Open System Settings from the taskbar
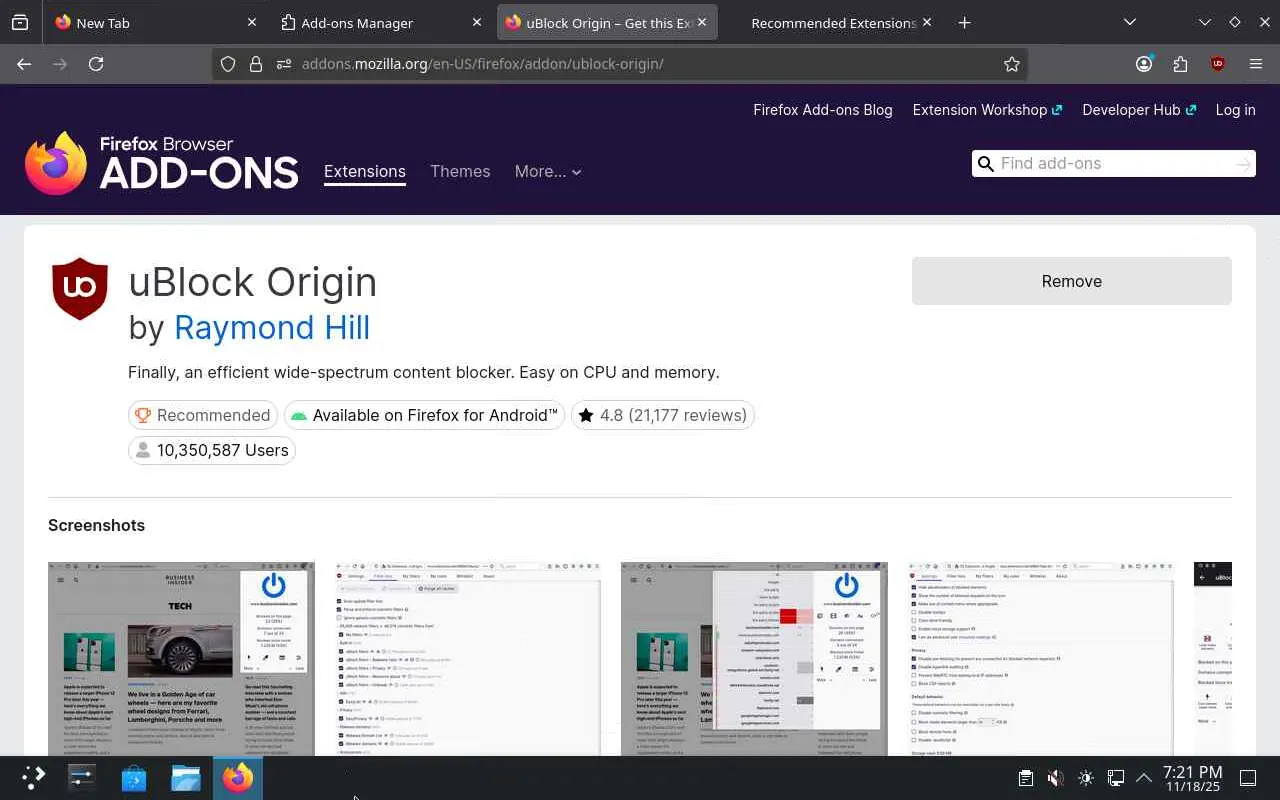 point(82,778)
